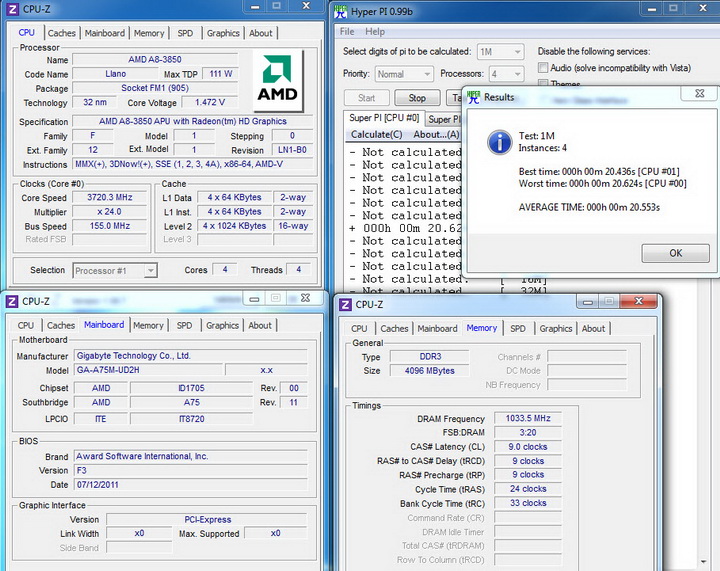
Task: Click the AVERAGE TIME result text
Action: (589, 207)
